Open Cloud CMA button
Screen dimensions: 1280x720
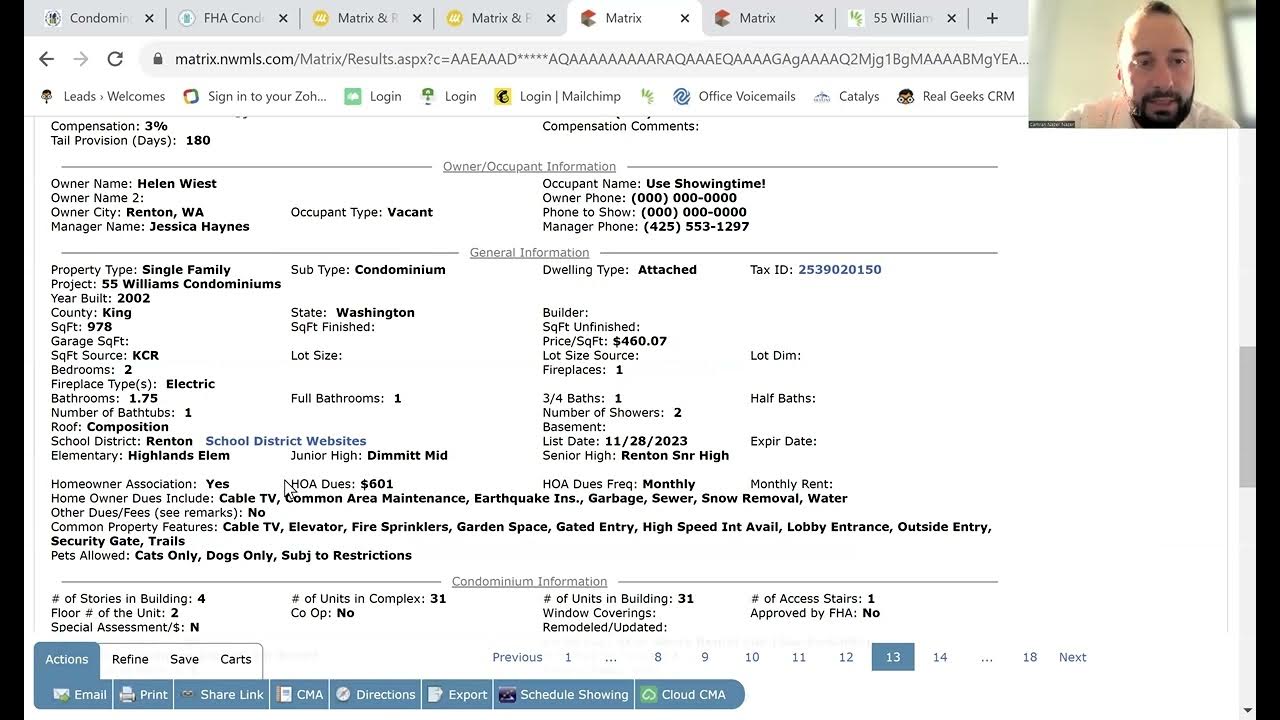684,694
